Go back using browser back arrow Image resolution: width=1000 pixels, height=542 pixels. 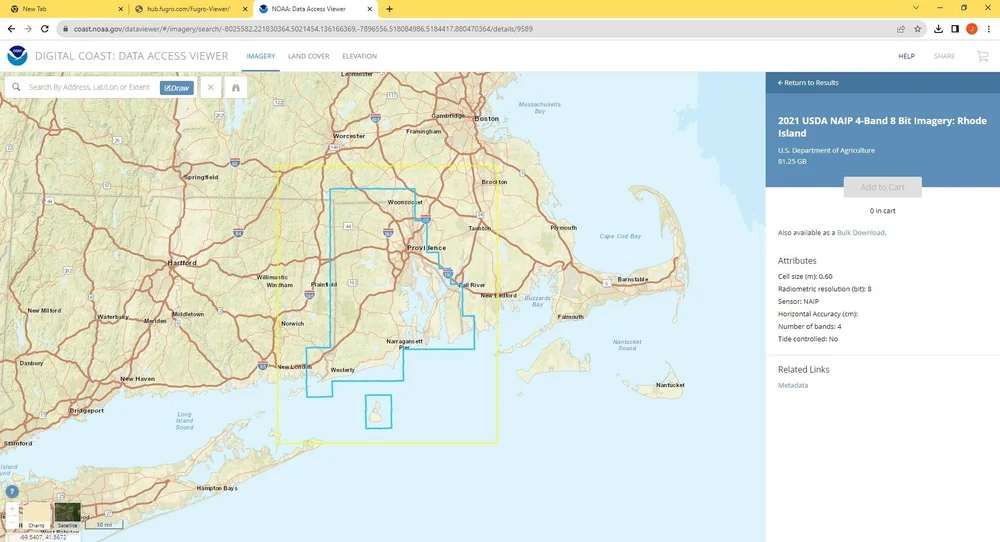point(11,29)
